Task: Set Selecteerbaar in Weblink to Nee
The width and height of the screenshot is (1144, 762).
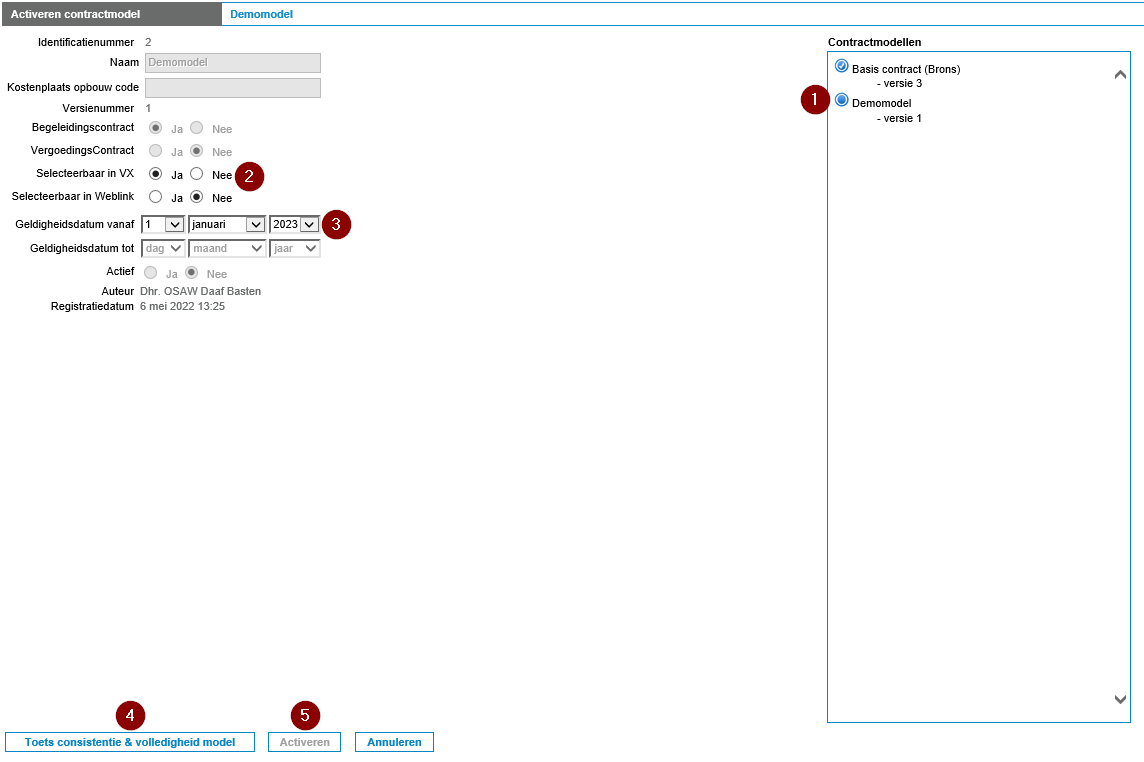Action: point(197,197)
